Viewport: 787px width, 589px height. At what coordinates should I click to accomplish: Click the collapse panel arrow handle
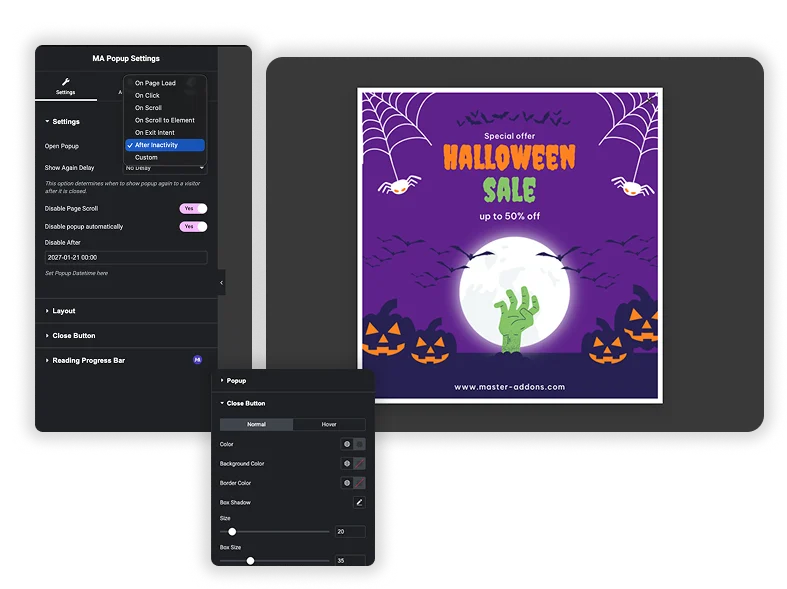coord(221,283)
